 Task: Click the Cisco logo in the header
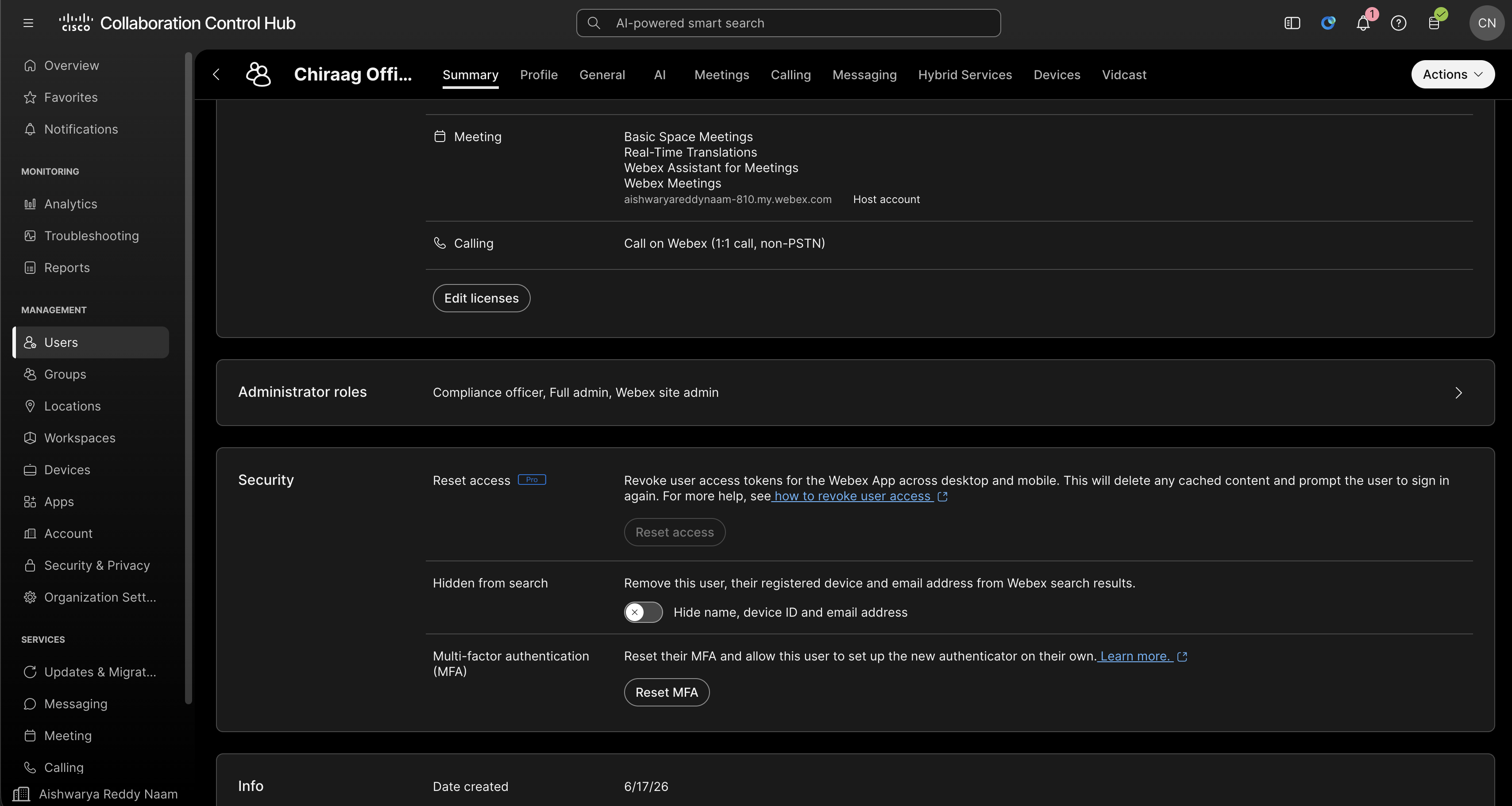pyautogui.click(x=75, y=23)
